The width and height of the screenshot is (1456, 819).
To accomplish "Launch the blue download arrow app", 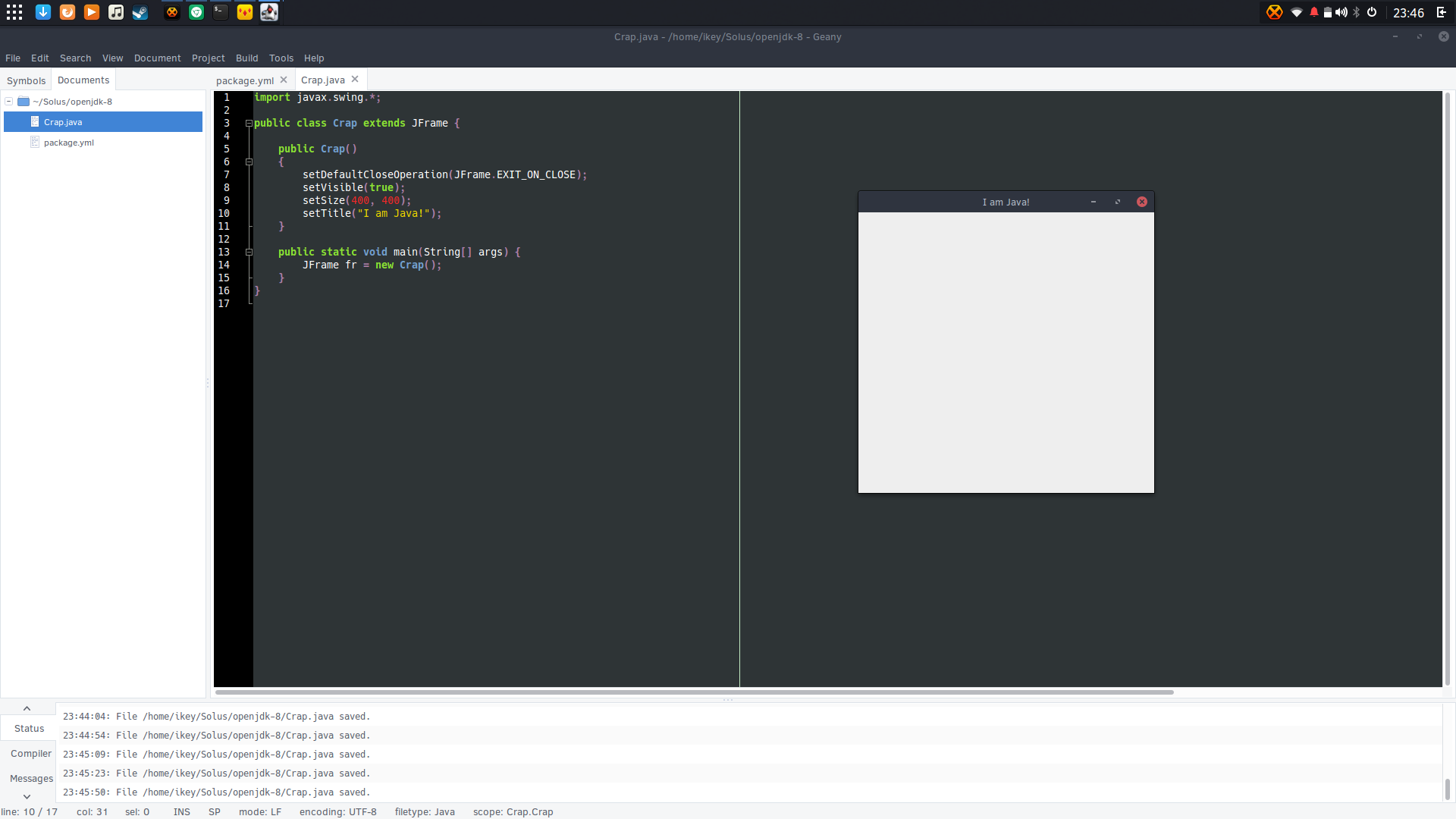I will tap(43, 12).
